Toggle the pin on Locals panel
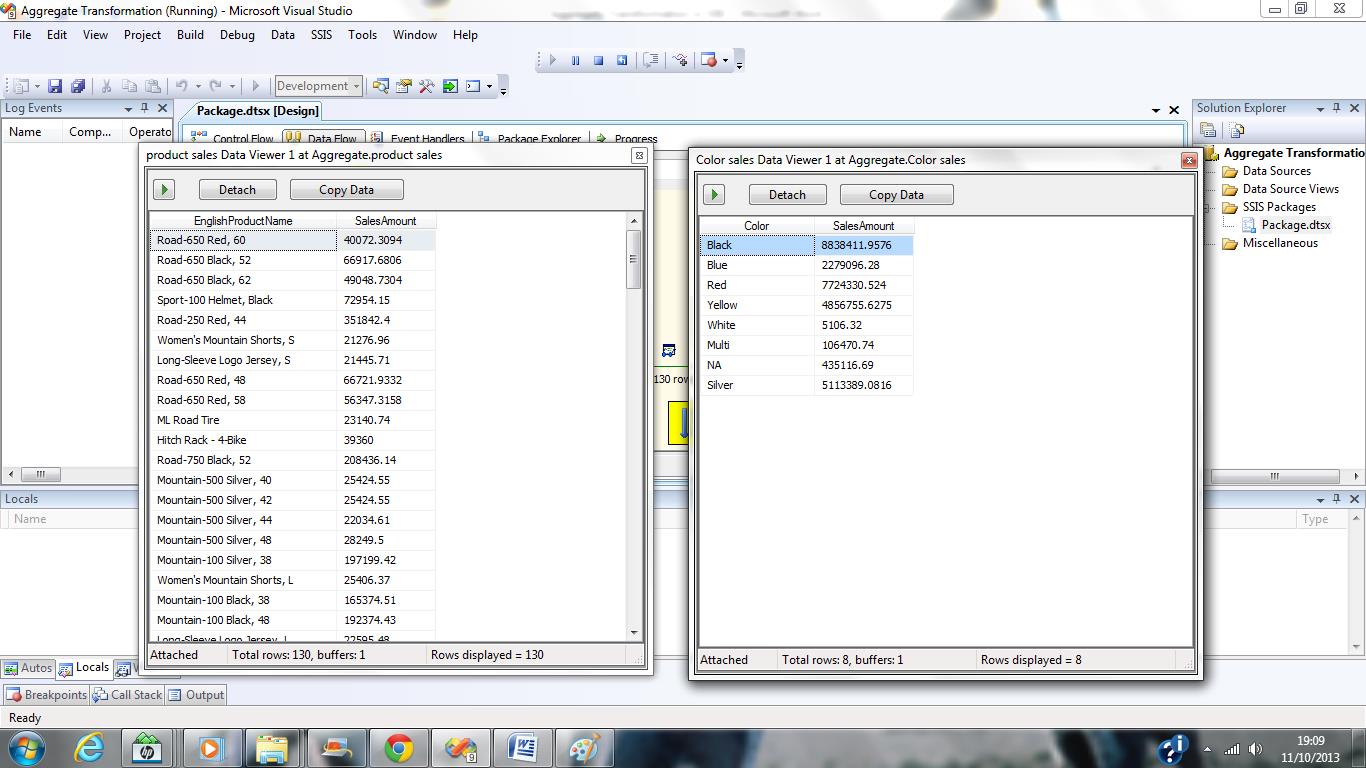Screen dimensions: 1366x768 coord(1338,498)
